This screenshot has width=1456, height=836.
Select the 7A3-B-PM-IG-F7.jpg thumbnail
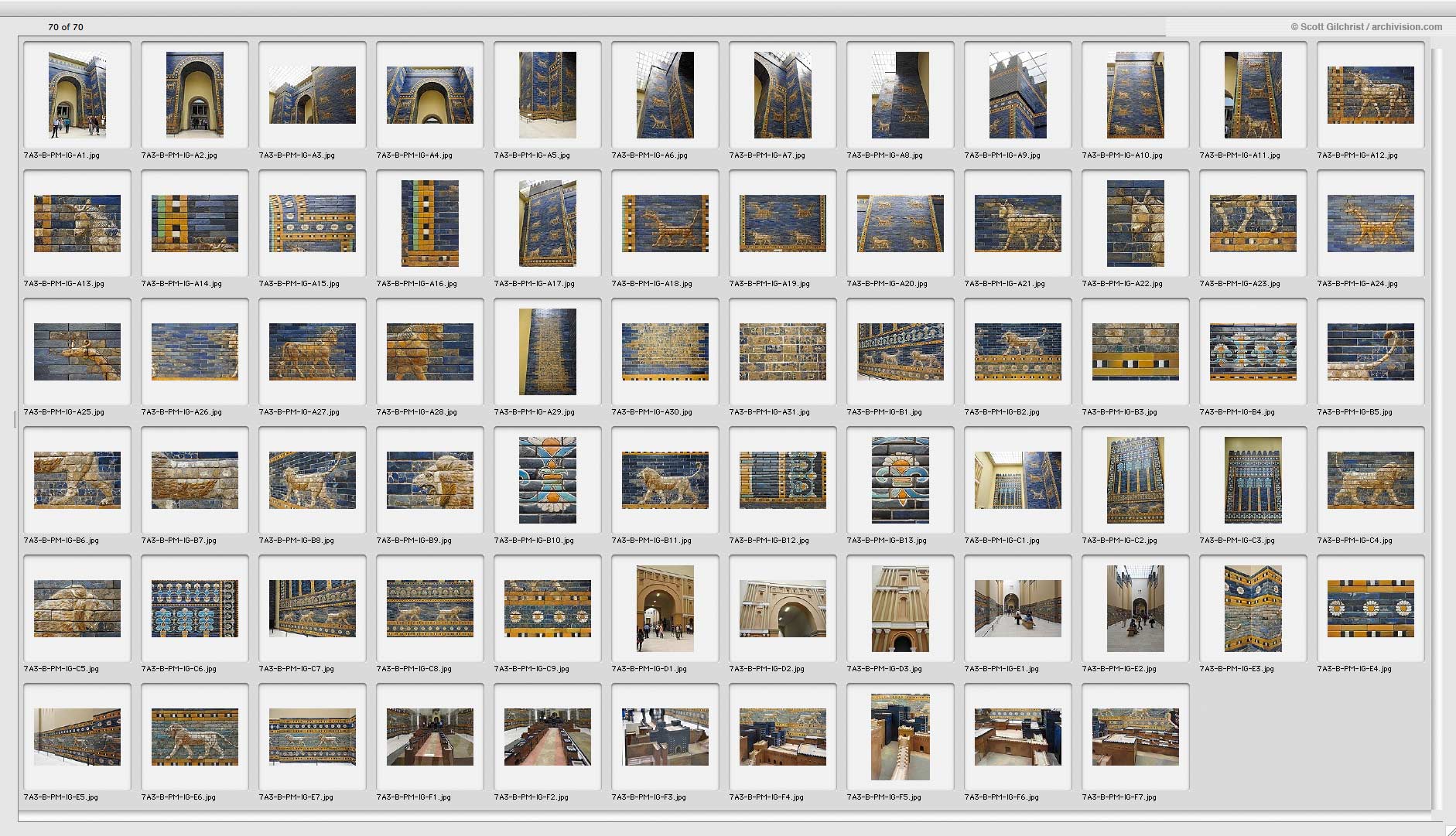[1136, 737]
